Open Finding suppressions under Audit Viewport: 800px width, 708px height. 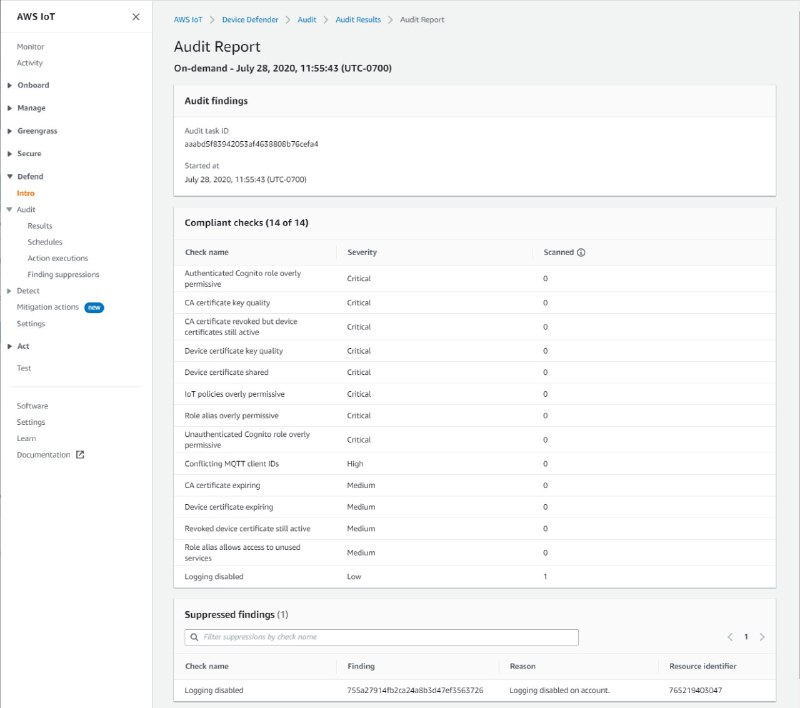(x=64, y=274)
